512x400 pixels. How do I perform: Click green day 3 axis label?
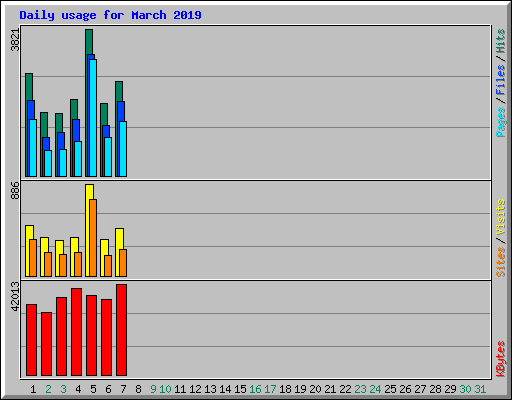pos(63,389)
